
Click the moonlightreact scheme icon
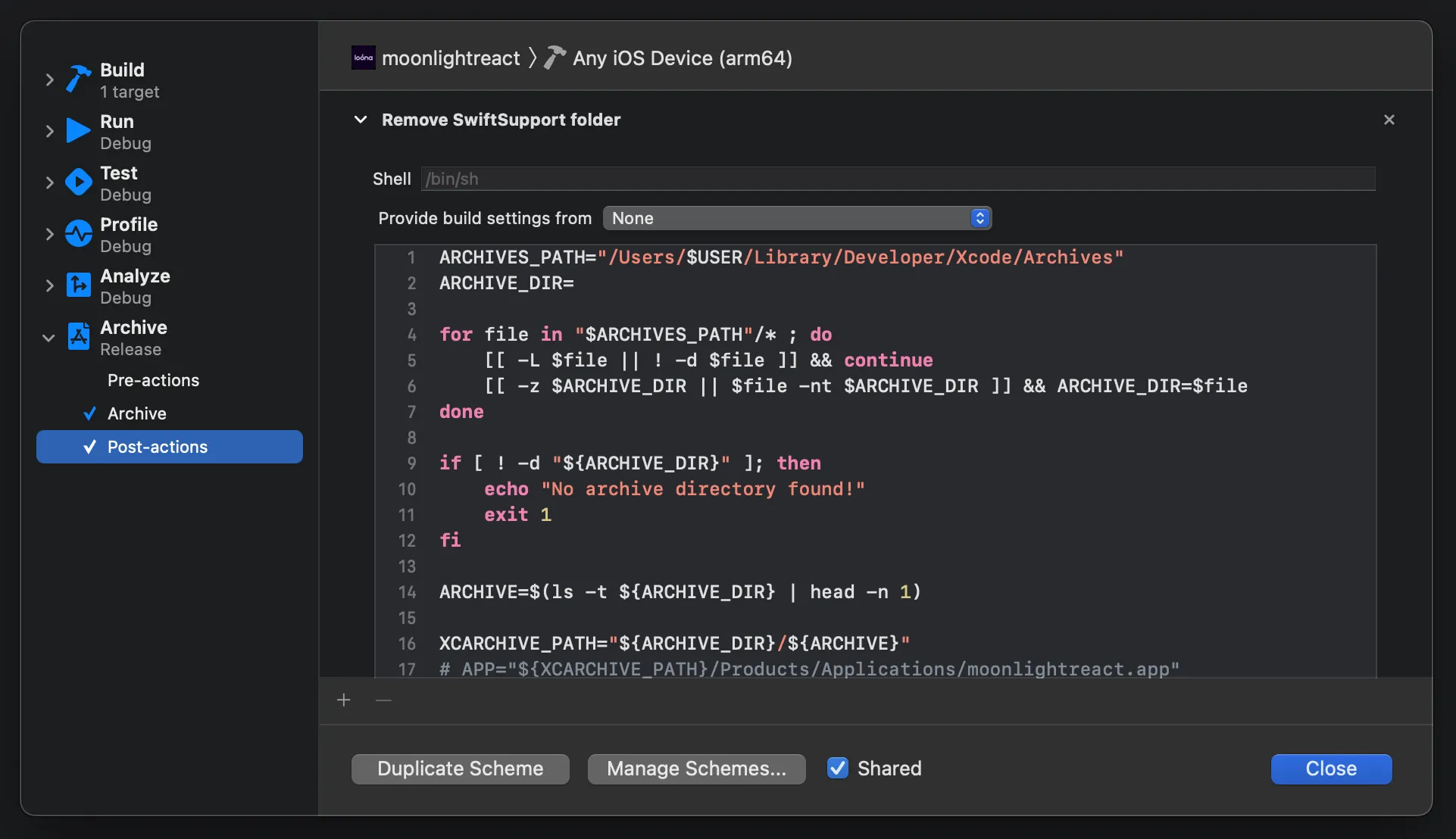(x=363, y=58)
